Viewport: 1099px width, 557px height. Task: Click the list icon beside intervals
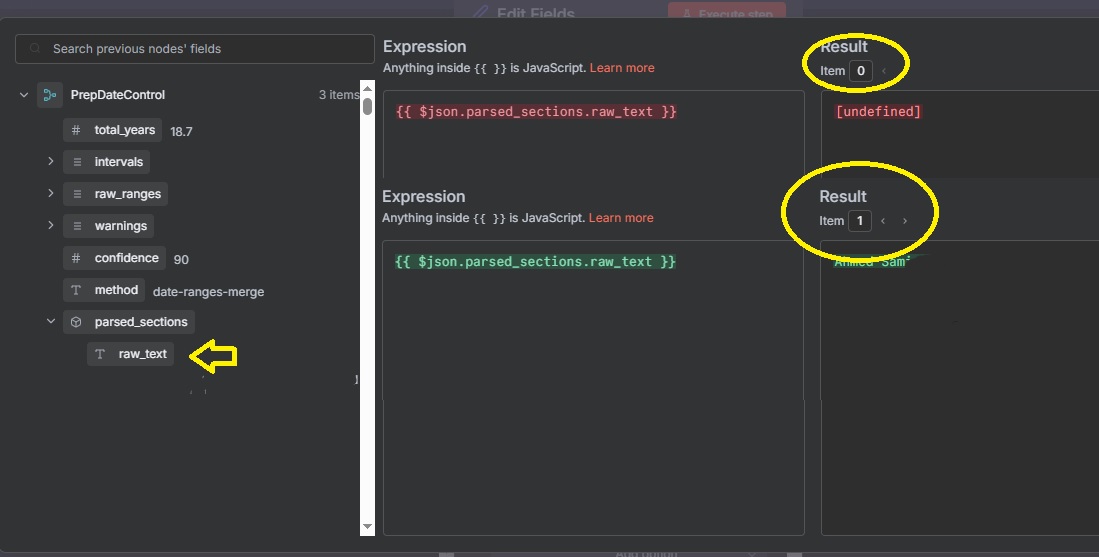coord(76,162)
